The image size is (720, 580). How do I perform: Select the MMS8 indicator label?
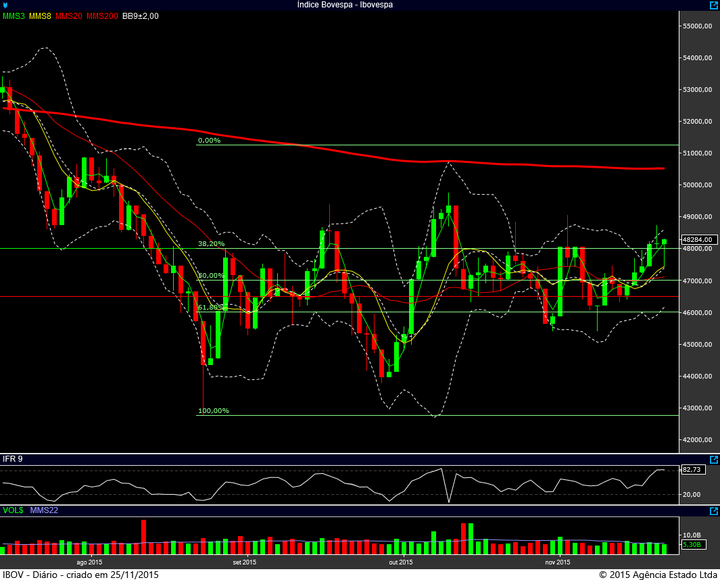pos(40,16)
